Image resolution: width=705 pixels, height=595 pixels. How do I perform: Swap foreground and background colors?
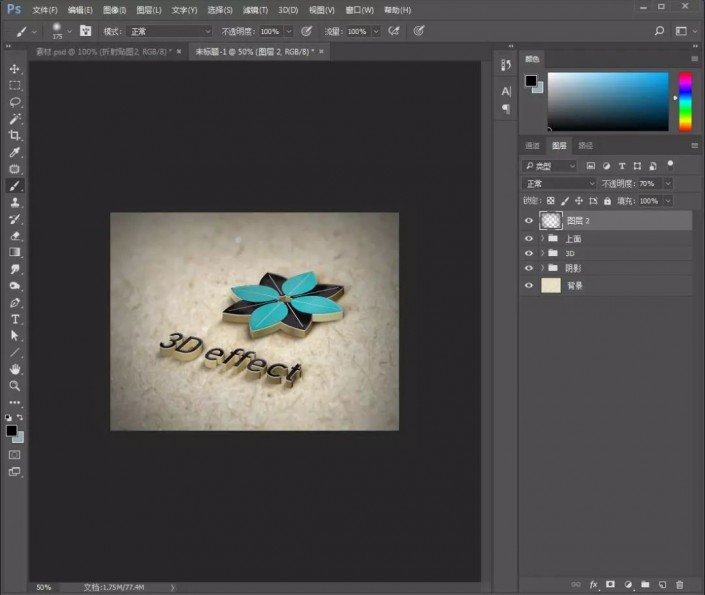[x=20, y=417]
